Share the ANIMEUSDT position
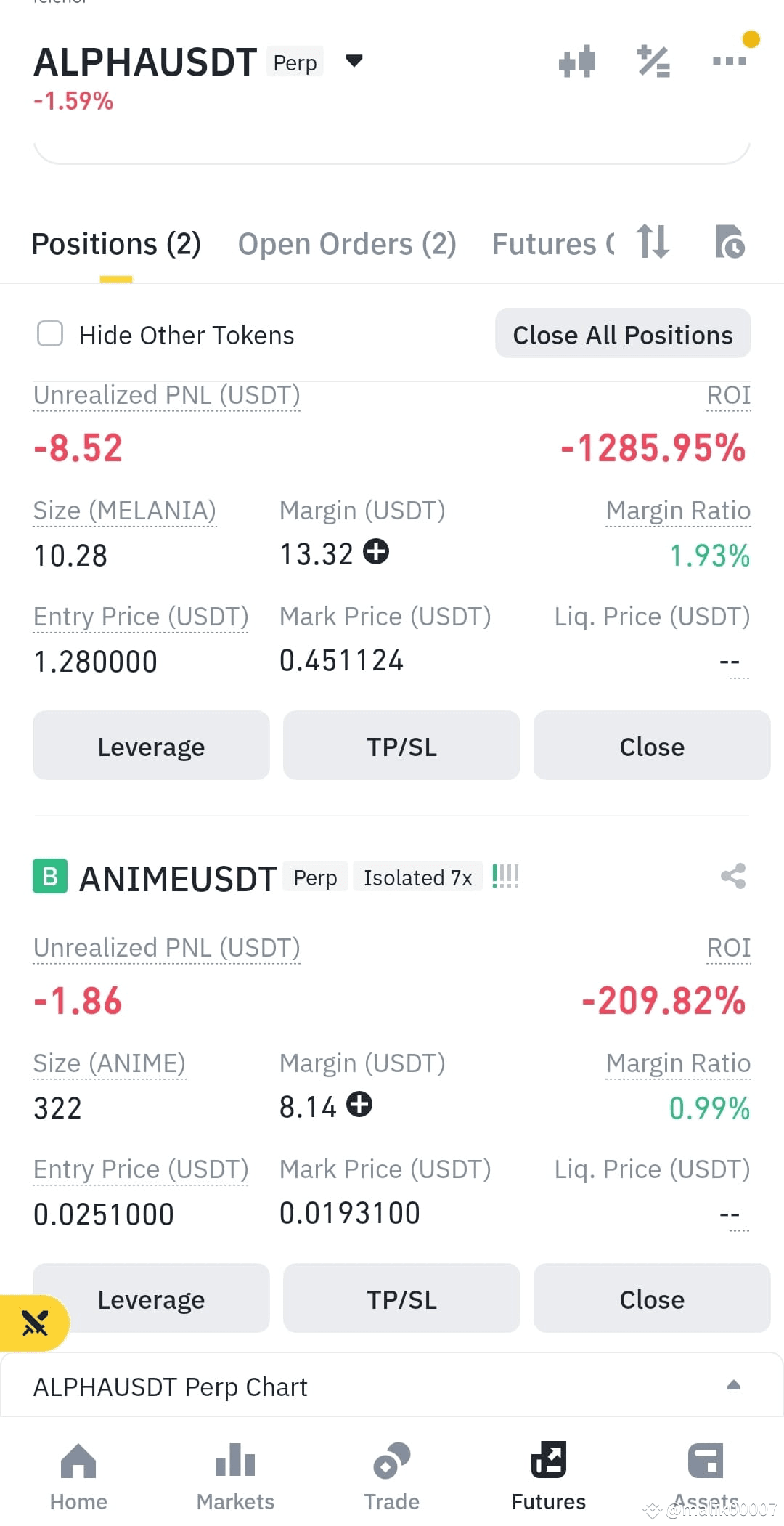 click(733, 876)
